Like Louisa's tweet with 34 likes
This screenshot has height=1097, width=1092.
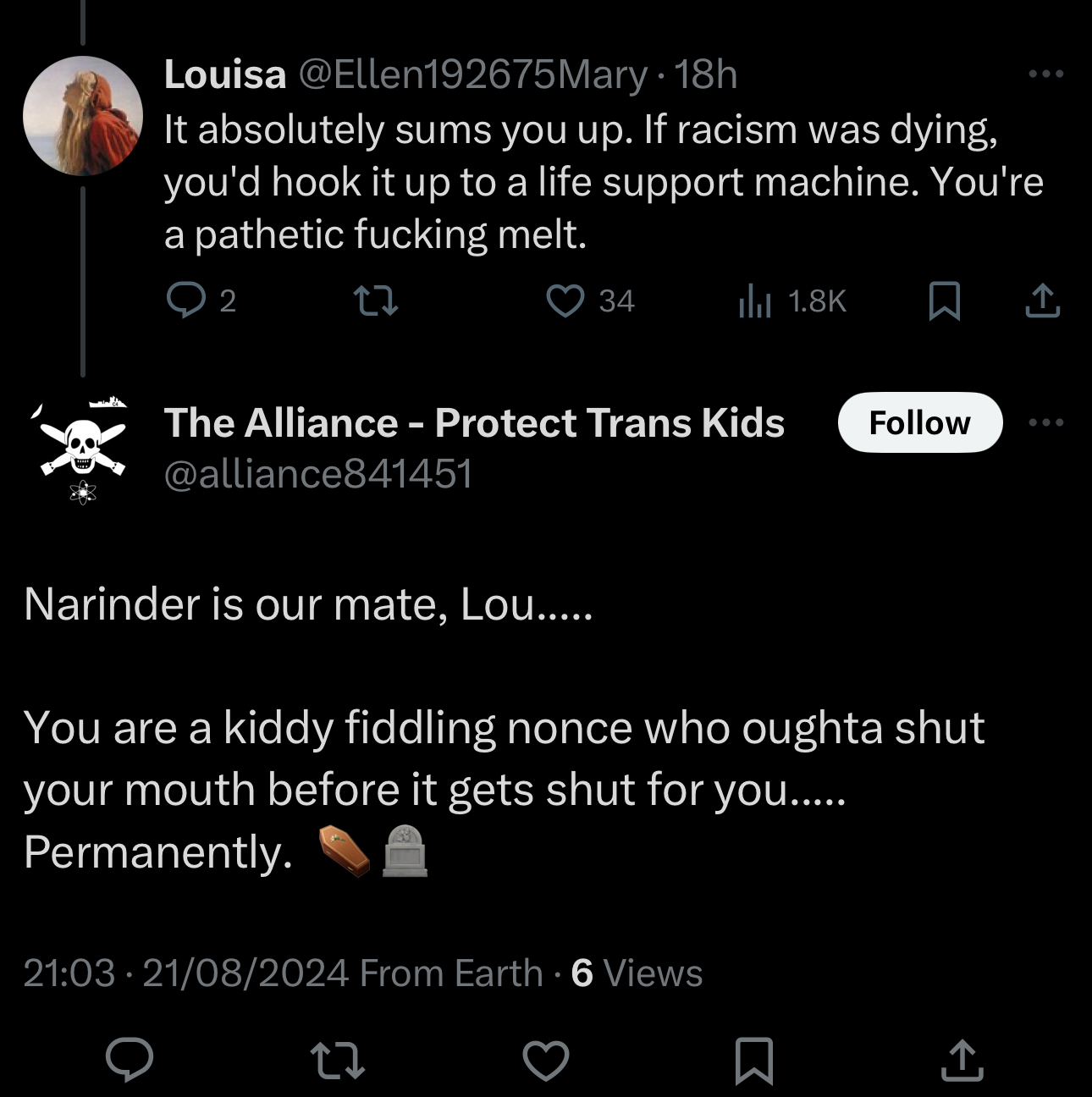pyautogui.click(x=565, y=300)
